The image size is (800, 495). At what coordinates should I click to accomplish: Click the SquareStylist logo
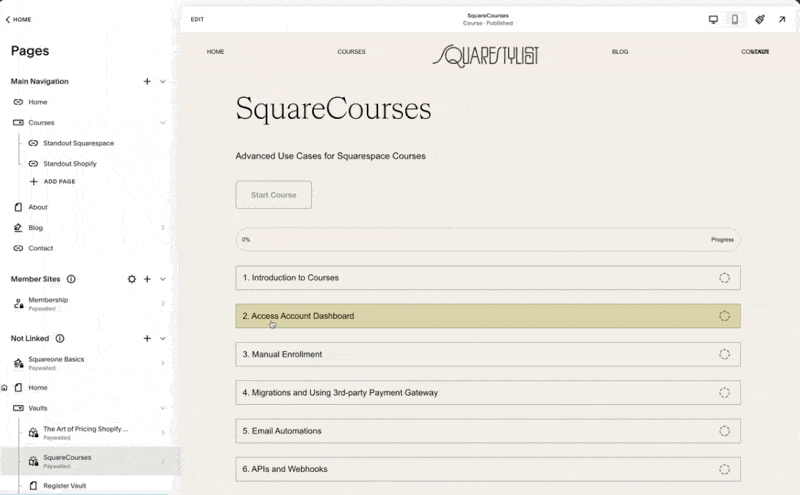tap(486, 56)
